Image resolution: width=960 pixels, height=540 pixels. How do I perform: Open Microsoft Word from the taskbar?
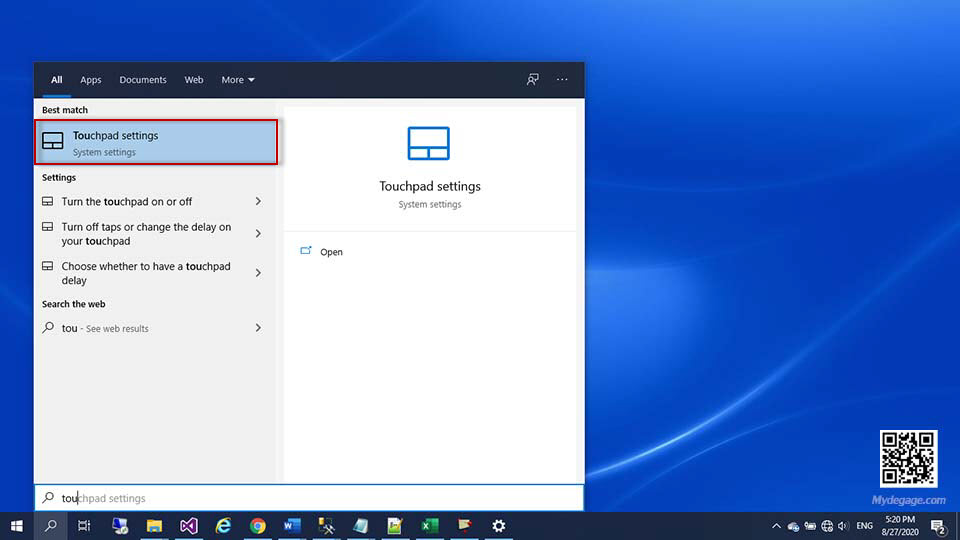292,526
